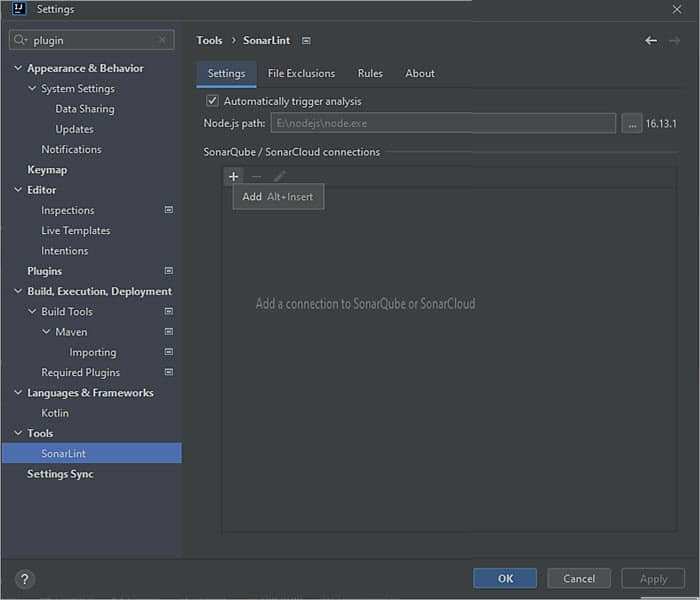Viewport: 700px width, 600px height.
Task: Click the project icon beside Build Tools
Action: point(169,311)
